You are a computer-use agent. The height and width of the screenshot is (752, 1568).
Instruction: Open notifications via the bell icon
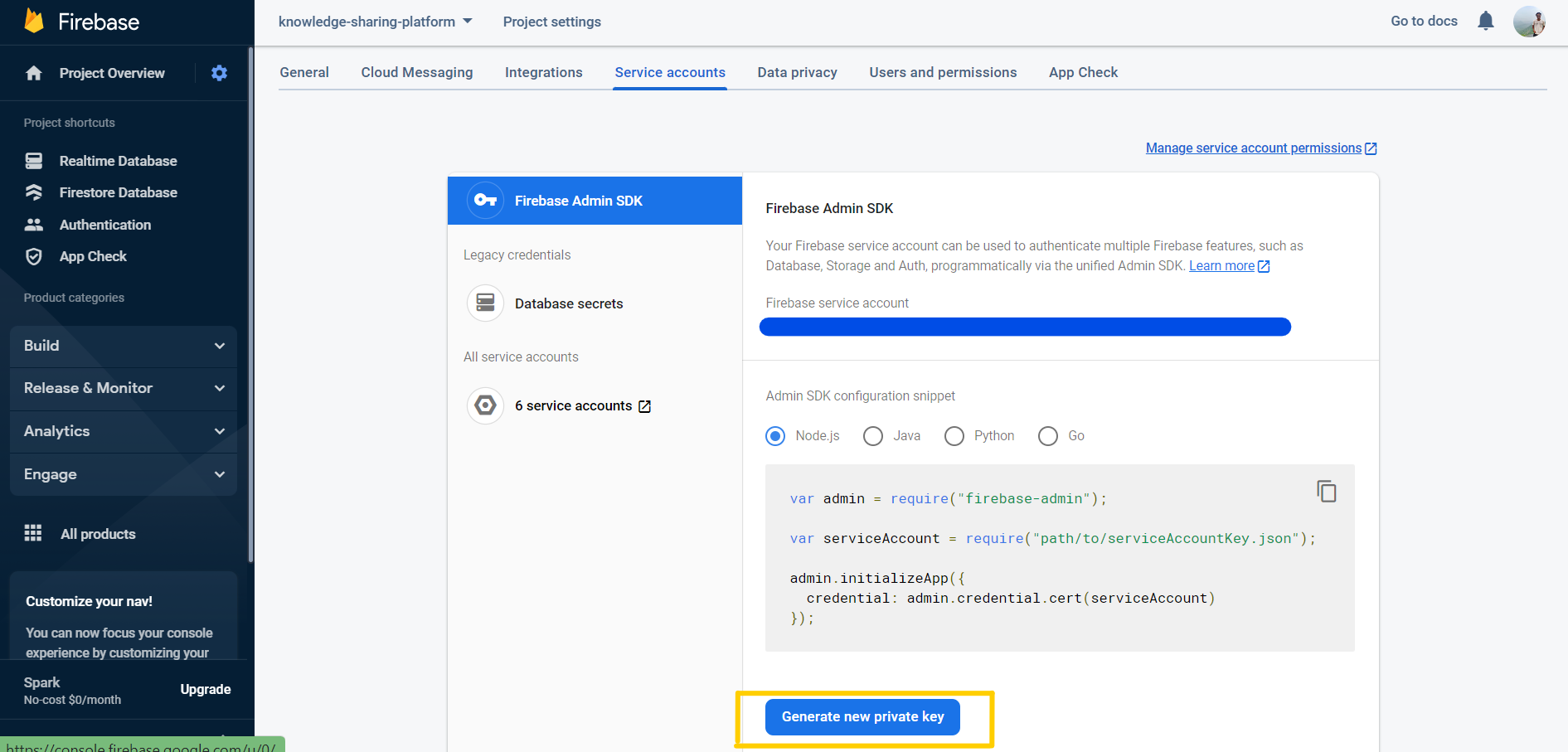click(1485, 21)
